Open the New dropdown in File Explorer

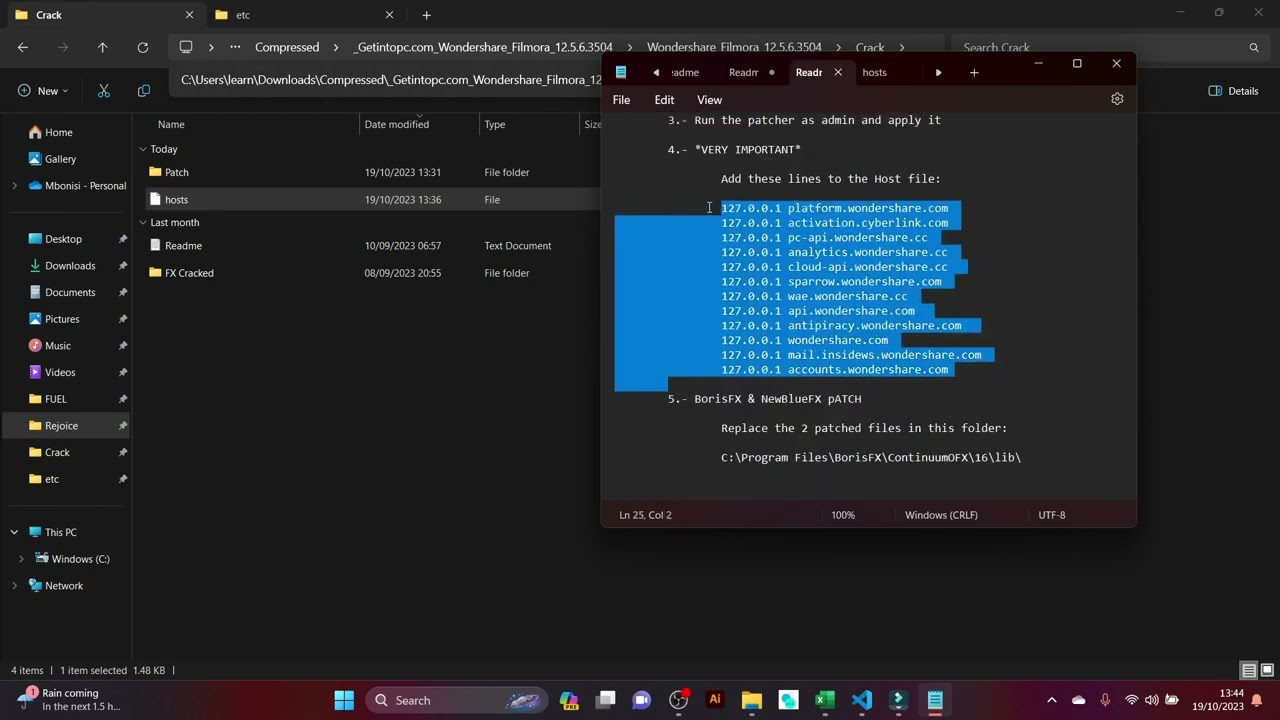click(x=43, y=90)
